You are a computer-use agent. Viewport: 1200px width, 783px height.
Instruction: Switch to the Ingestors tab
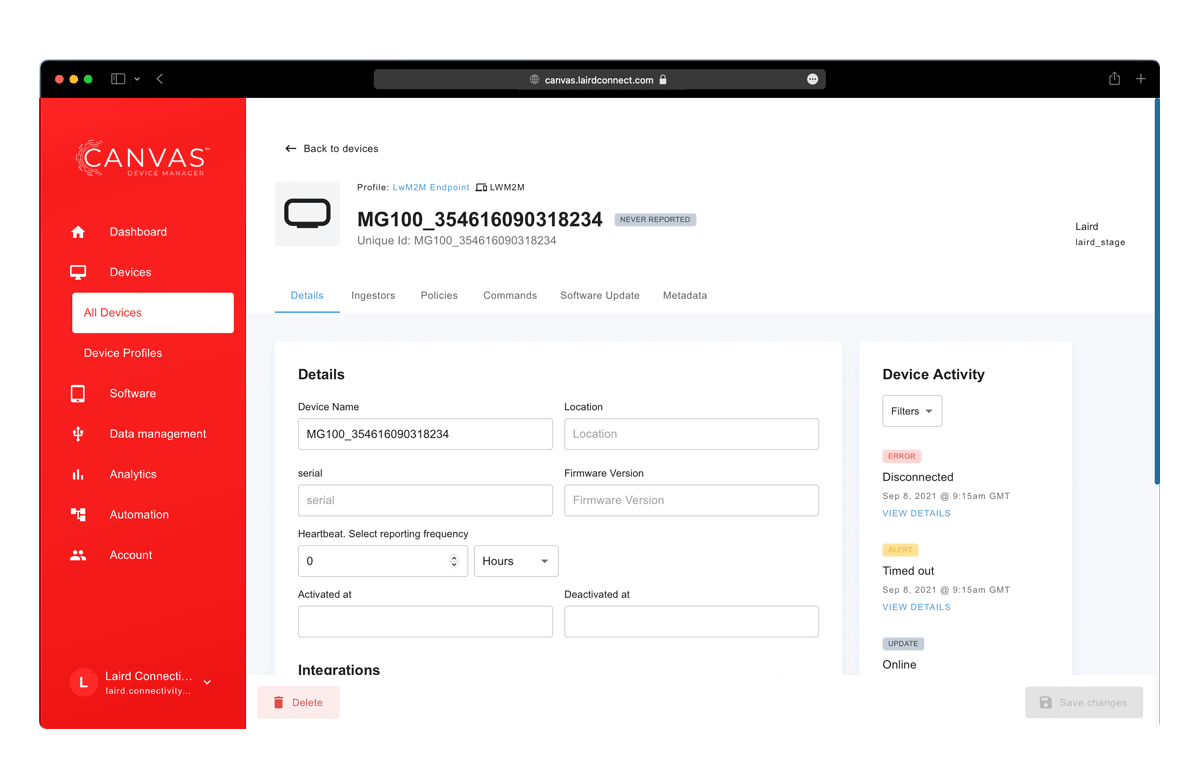(x=373, y=296)
